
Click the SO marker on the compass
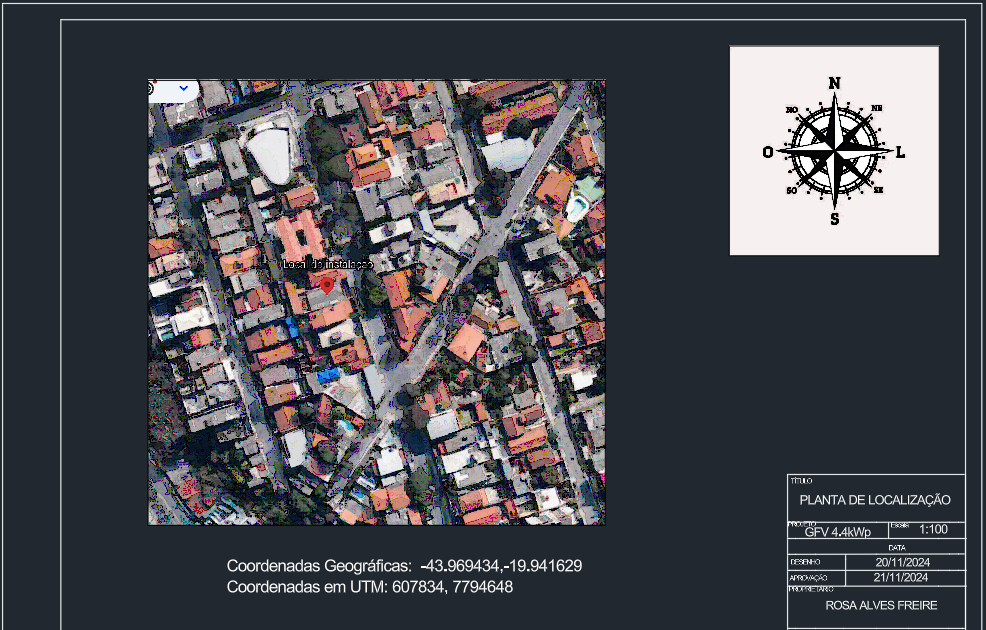point(791,190)
